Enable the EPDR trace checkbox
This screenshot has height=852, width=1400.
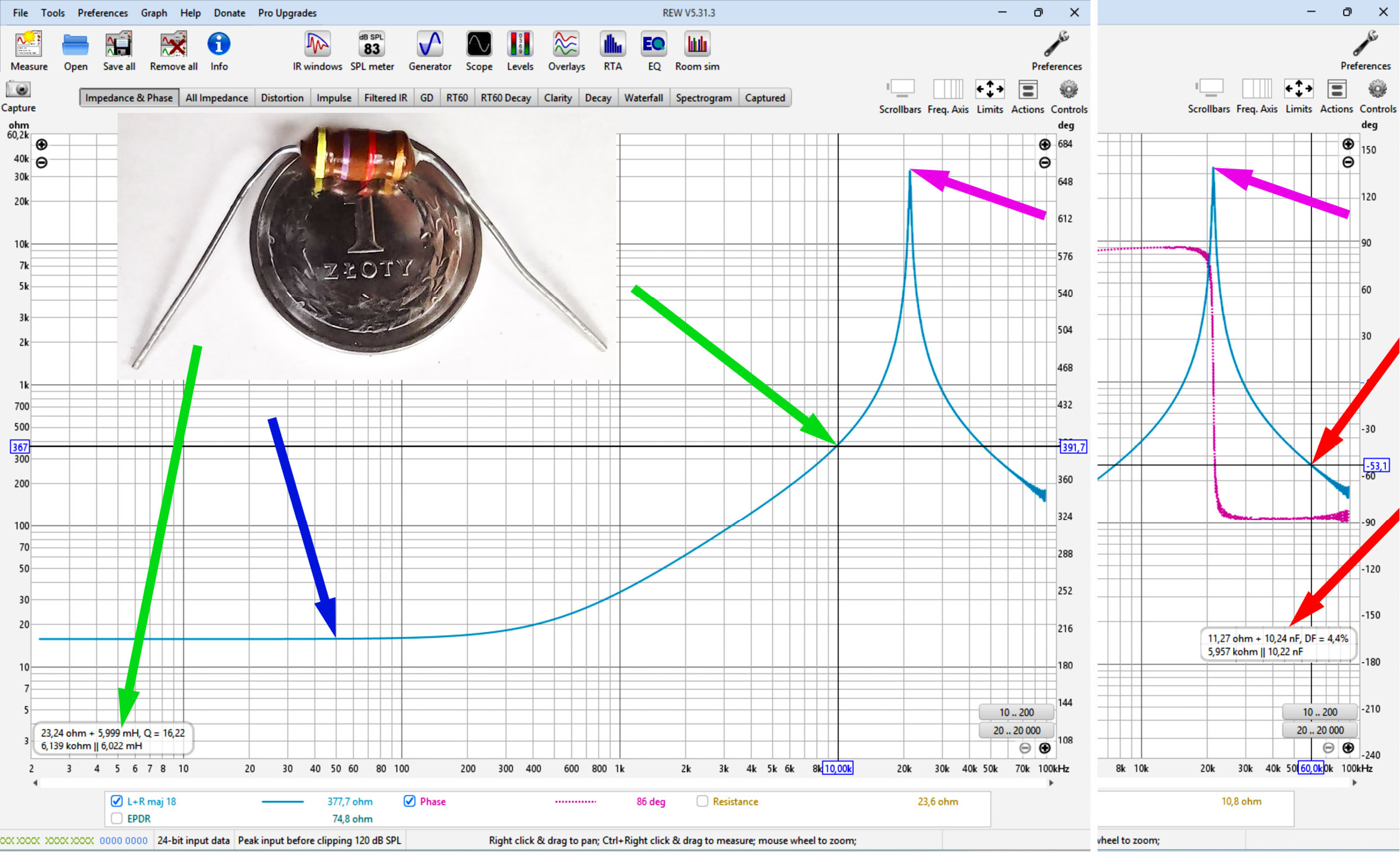pos(117,818)
